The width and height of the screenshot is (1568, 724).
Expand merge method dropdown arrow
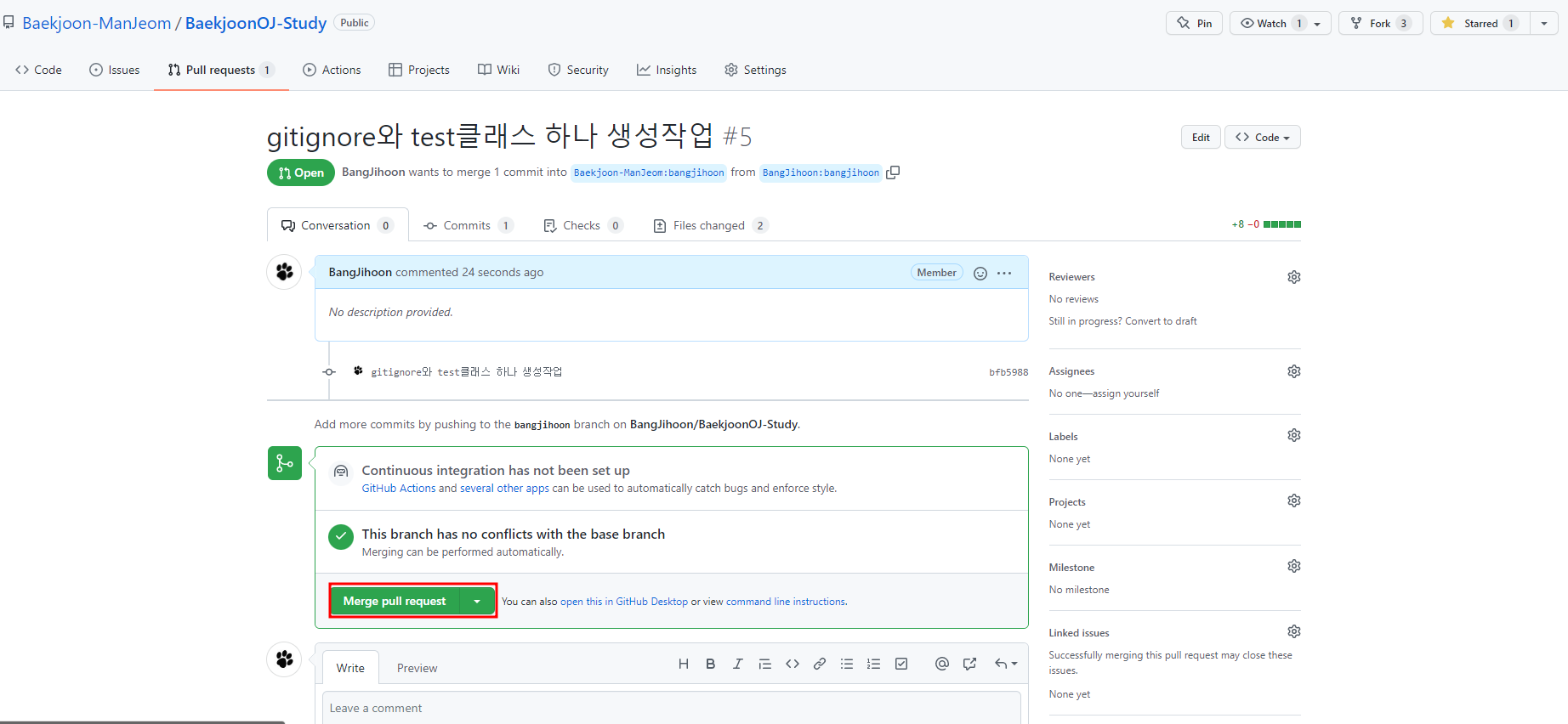tap(477, 601)
